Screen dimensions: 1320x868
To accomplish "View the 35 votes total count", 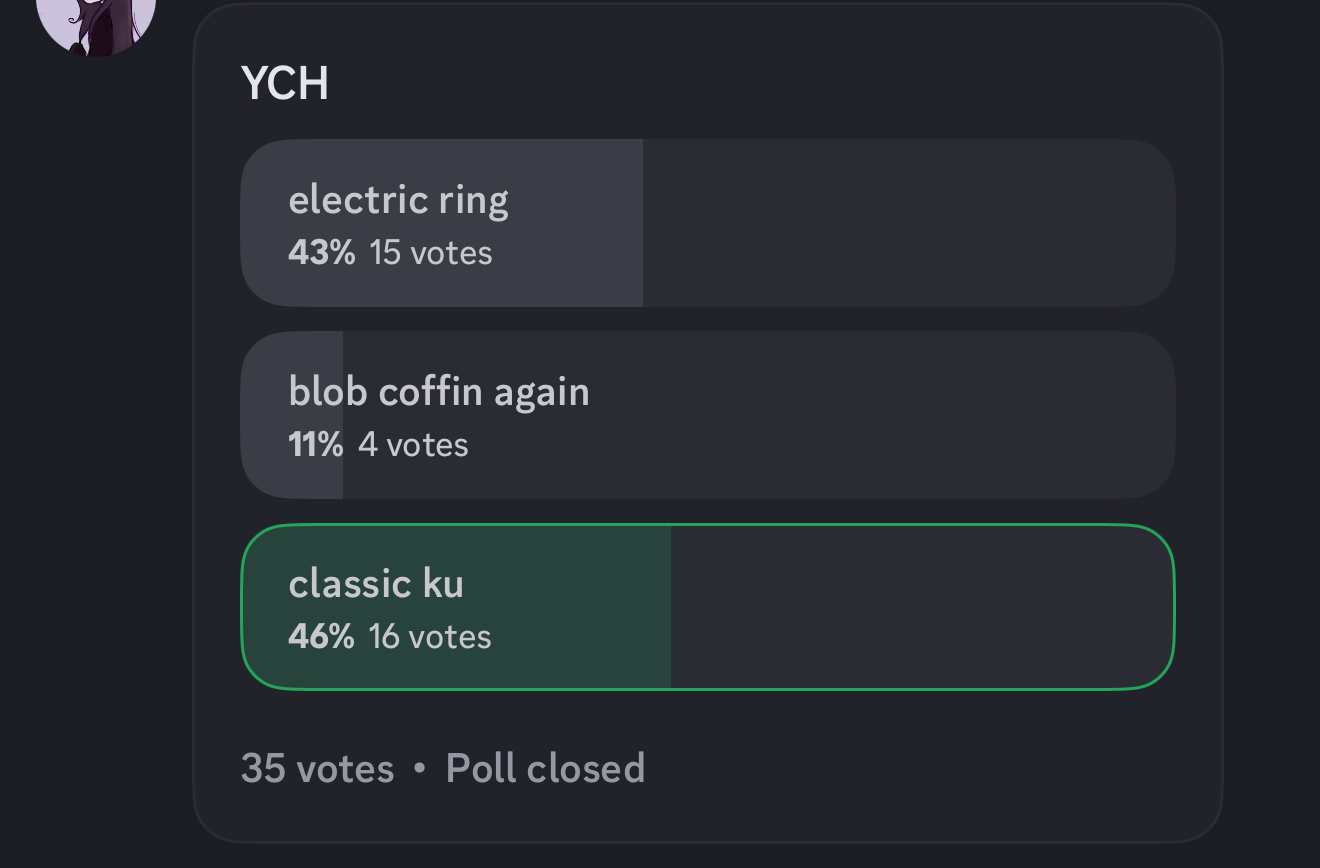I will [x=317, y=768].
